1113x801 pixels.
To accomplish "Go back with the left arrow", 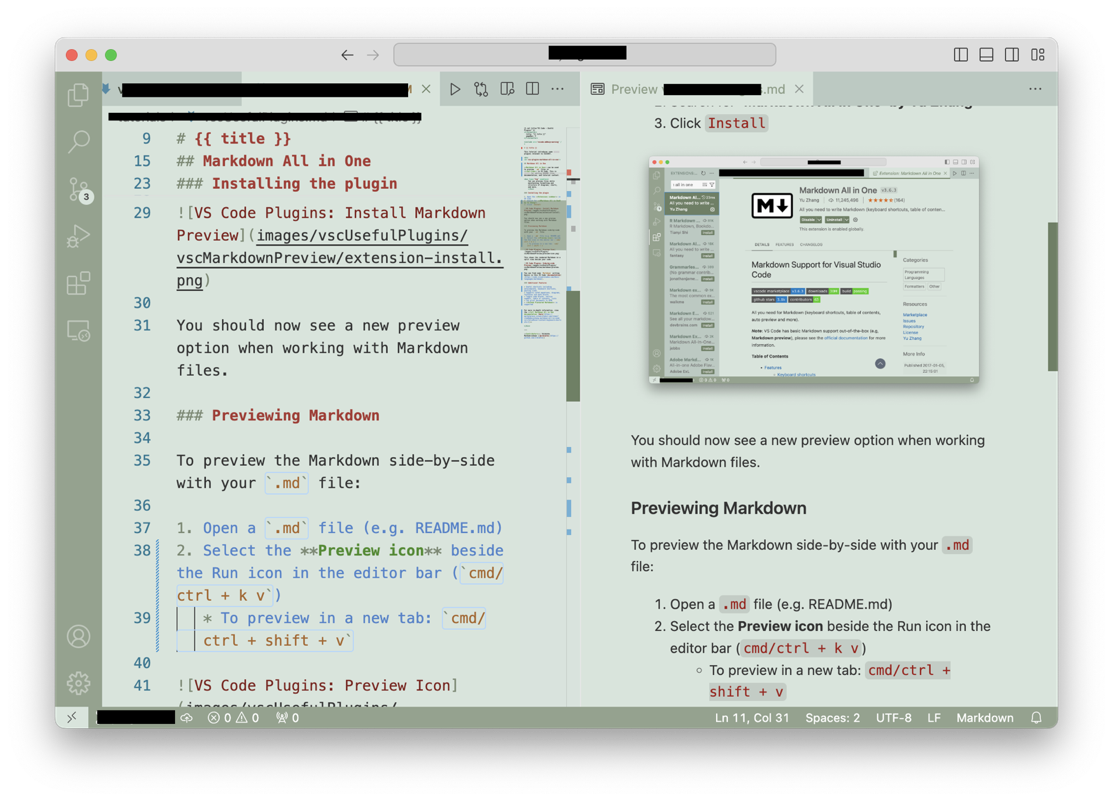I will (347, 55).
